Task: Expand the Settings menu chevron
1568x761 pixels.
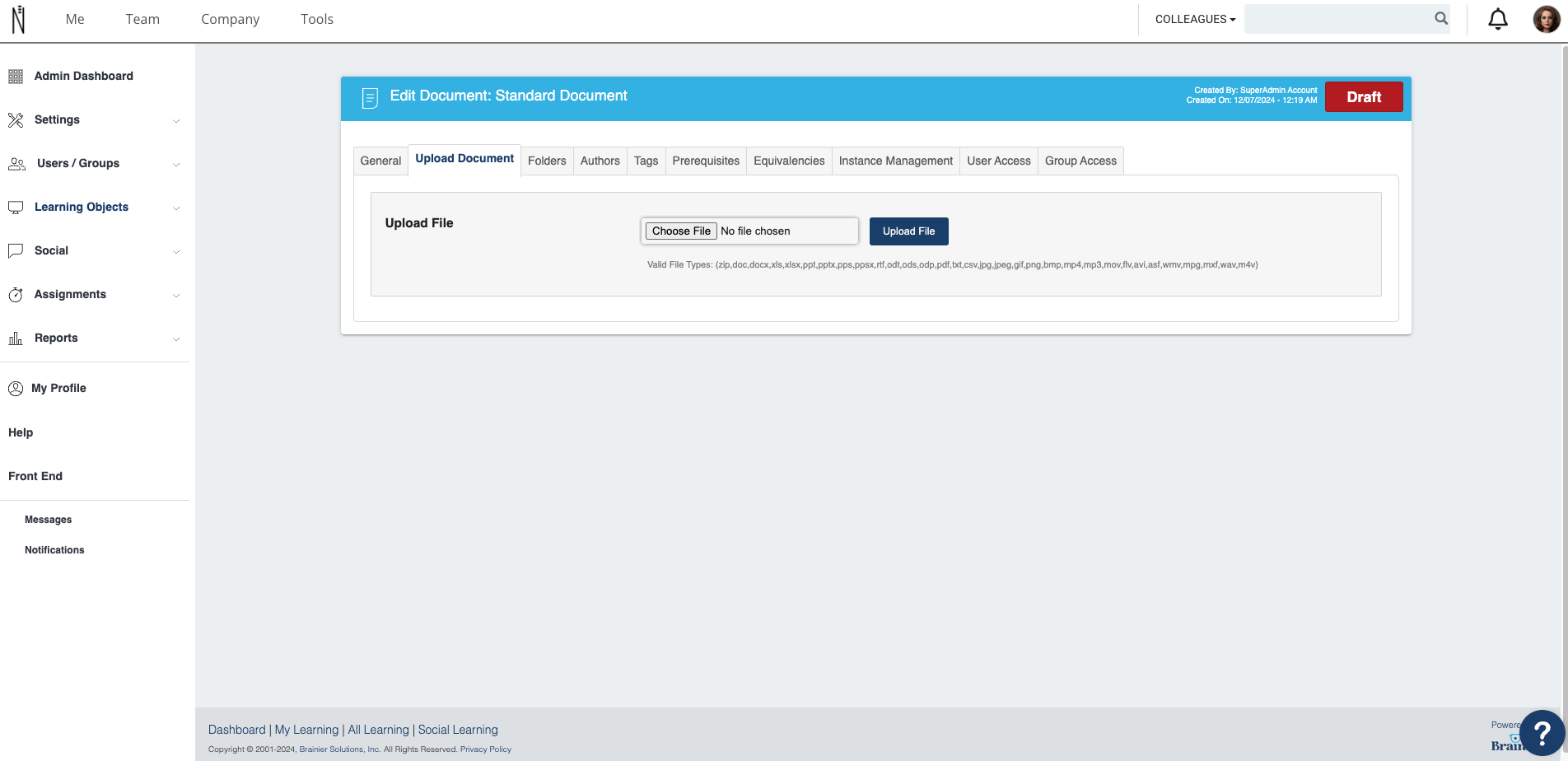Action: [x=176, y=121]
